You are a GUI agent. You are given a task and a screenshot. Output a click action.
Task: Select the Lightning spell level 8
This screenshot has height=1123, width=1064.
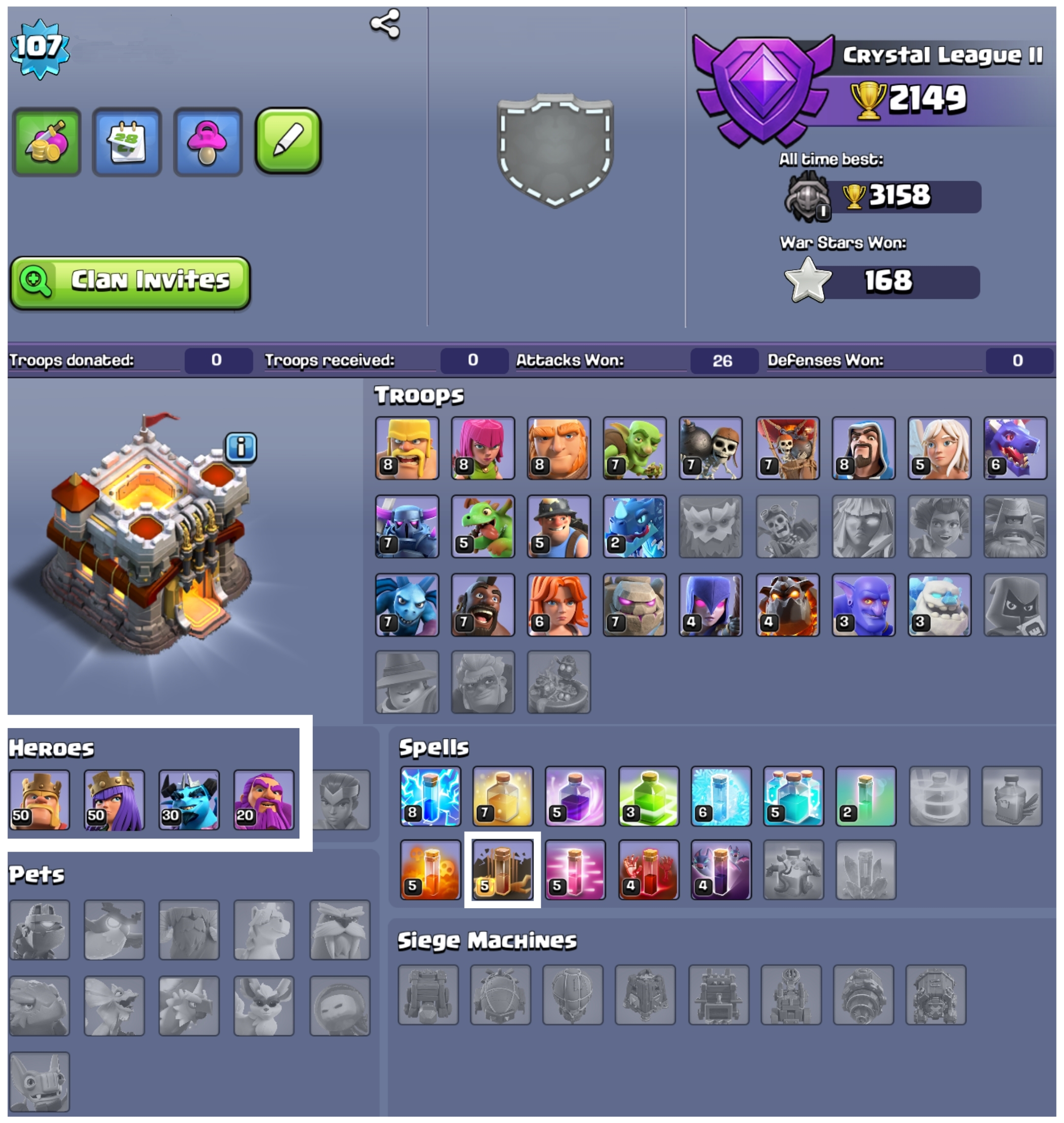click(x=430, y=796)
